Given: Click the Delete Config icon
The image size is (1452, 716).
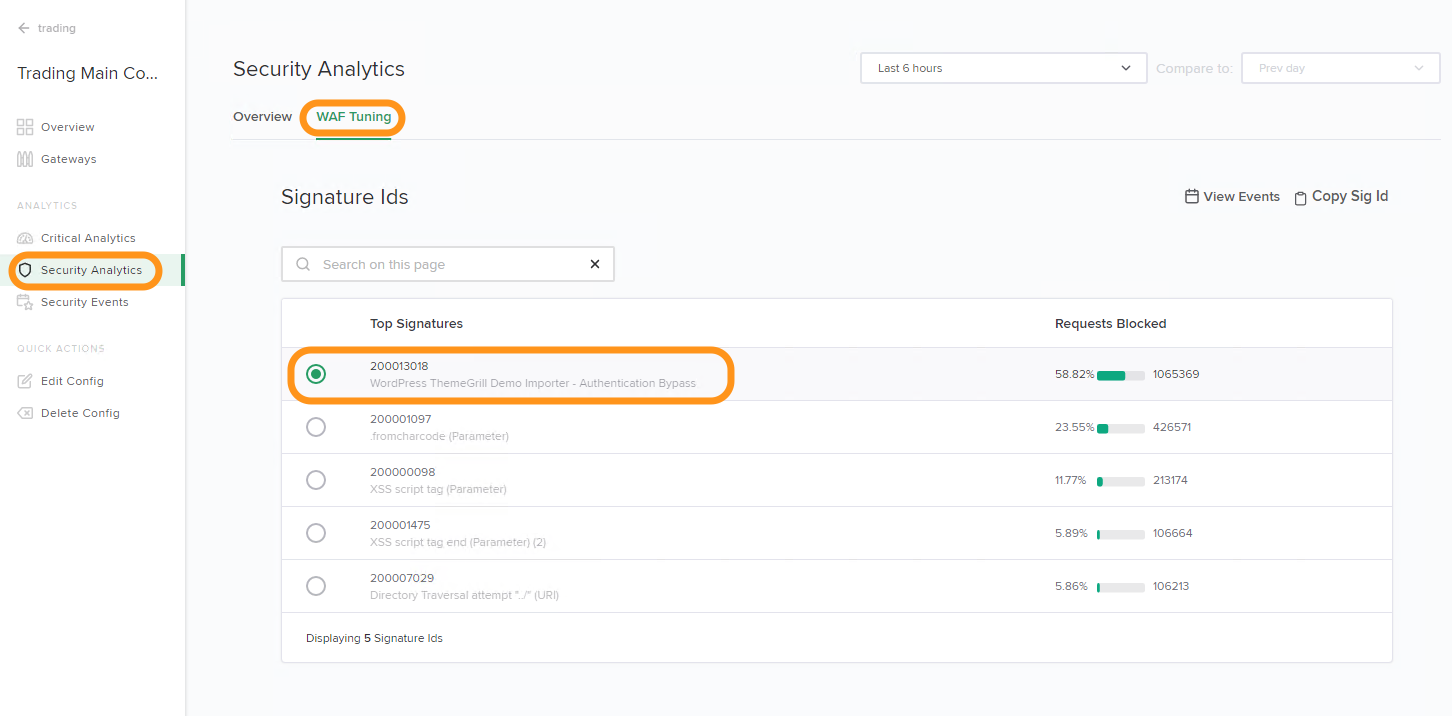Looking at the screenshot, I should point(25,413).
